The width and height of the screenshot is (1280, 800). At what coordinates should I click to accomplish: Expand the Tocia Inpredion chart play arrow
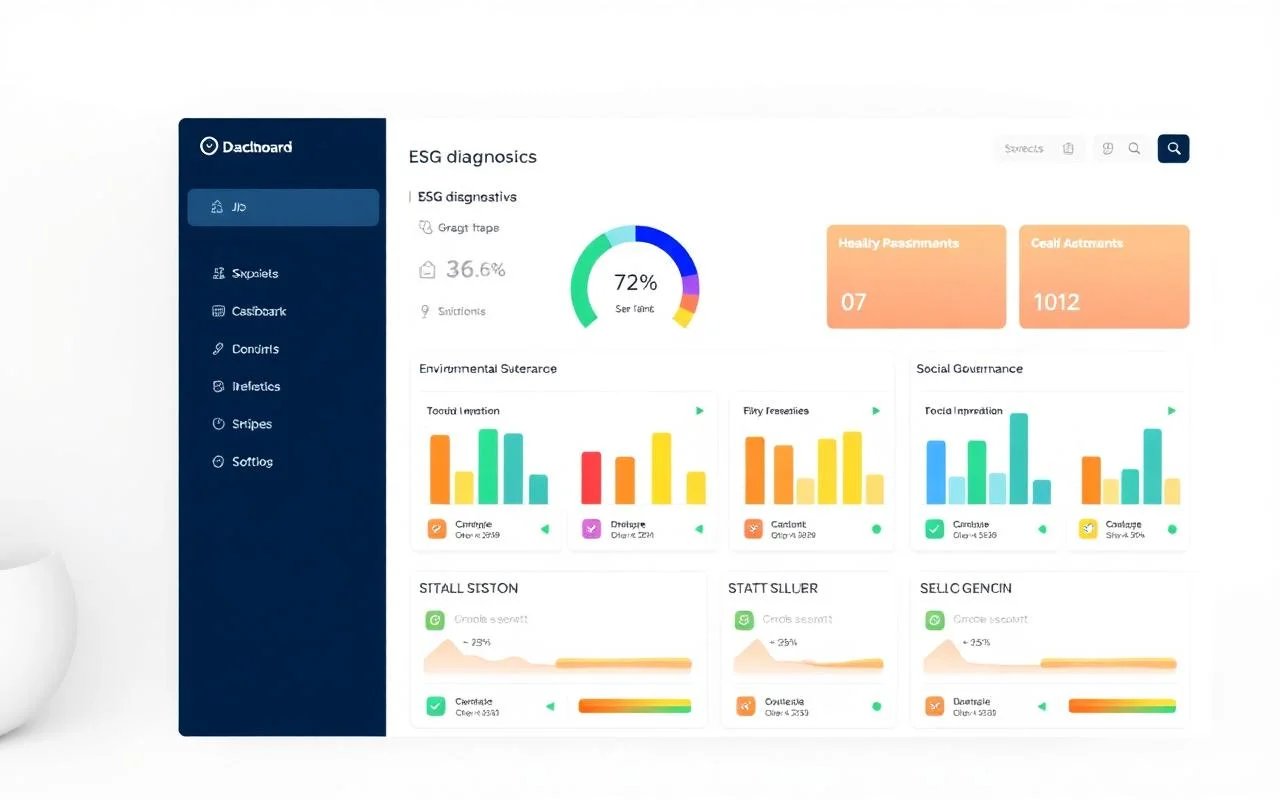pos(1172,411)
